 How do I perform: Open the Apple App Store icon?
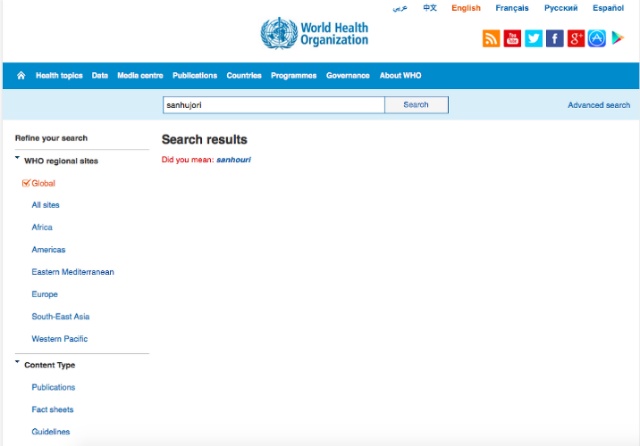tap(597, 39)
